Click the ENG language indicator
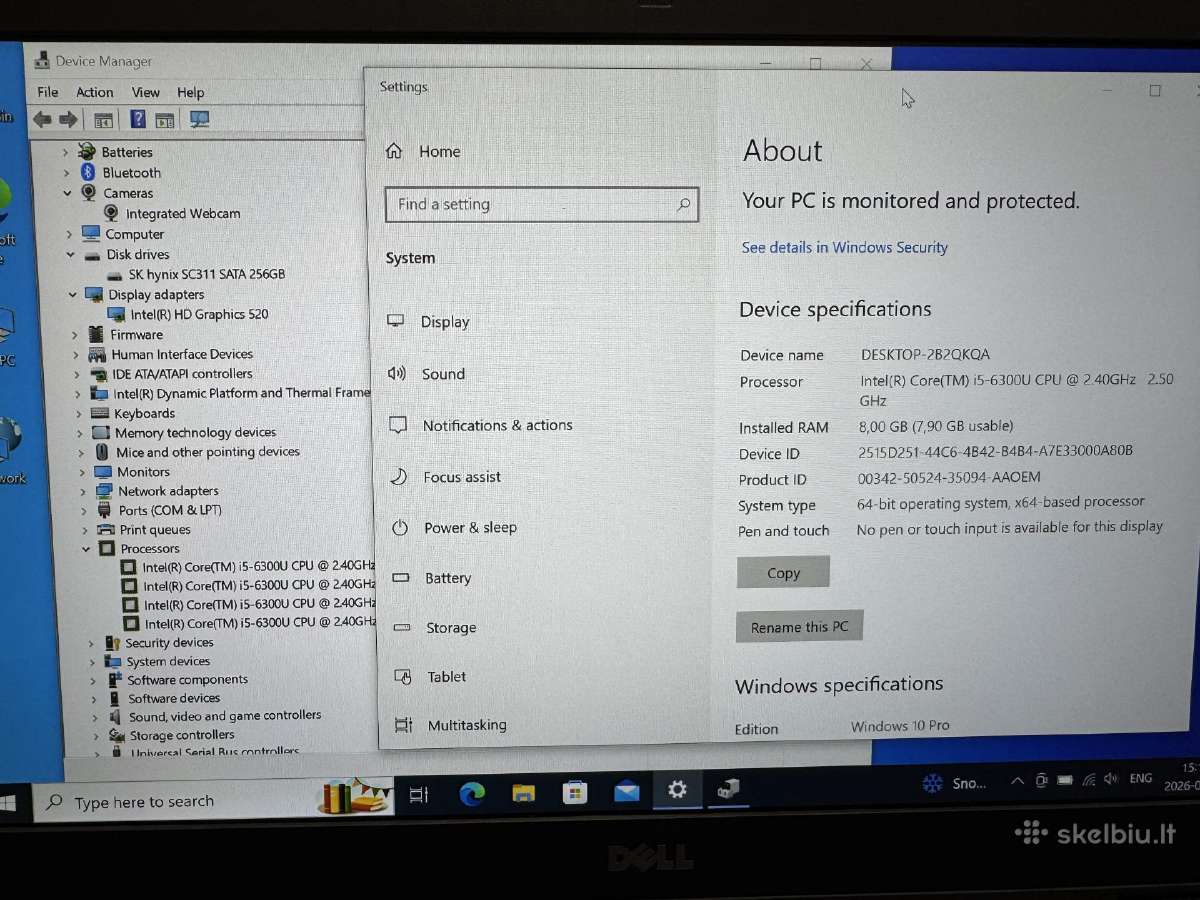 pyautogui.click(x=1140, y=778)
